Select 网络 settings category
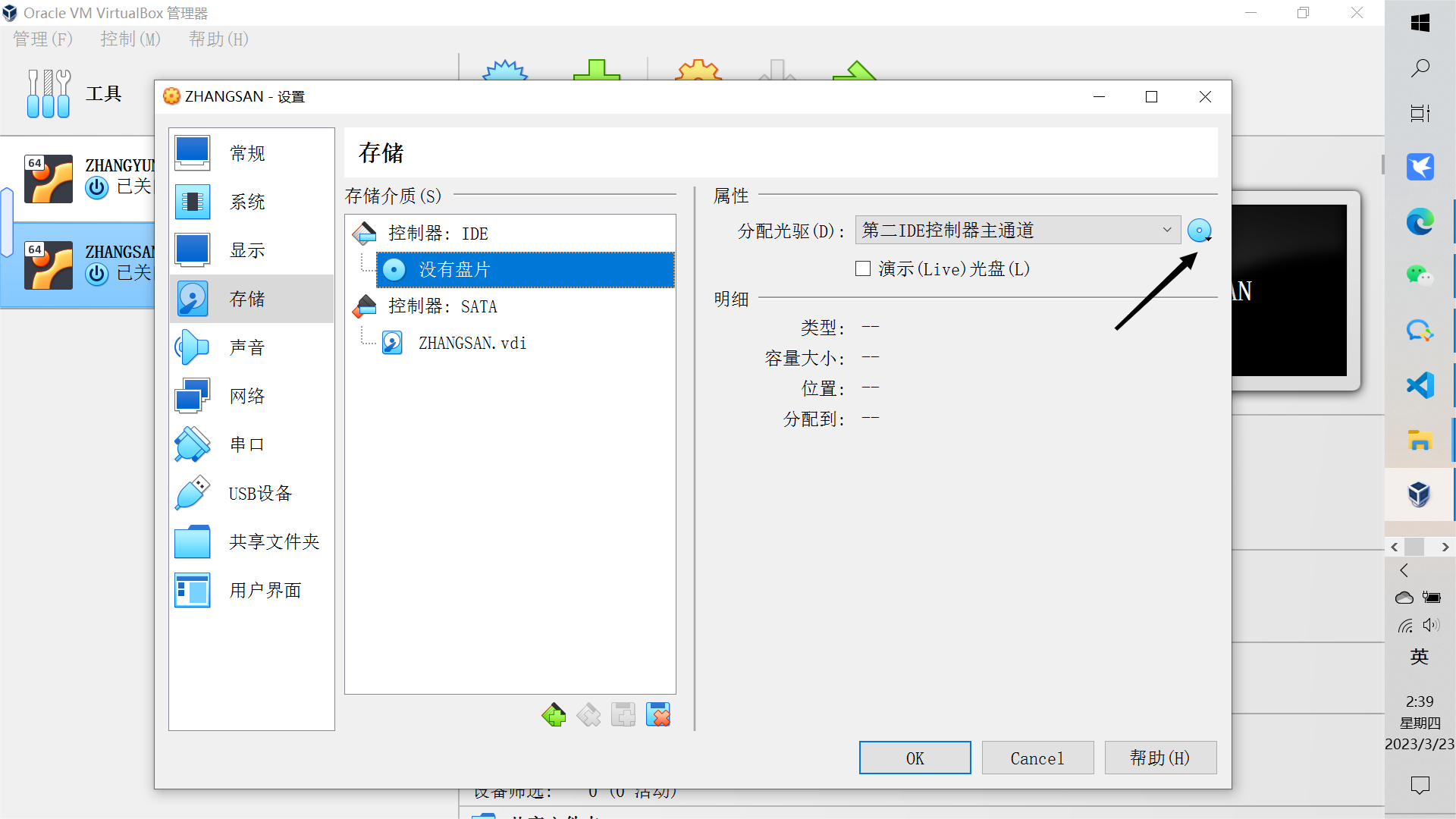Image resolution: width=1456 pixels, height=819 pixels. [x=251, y=396]
